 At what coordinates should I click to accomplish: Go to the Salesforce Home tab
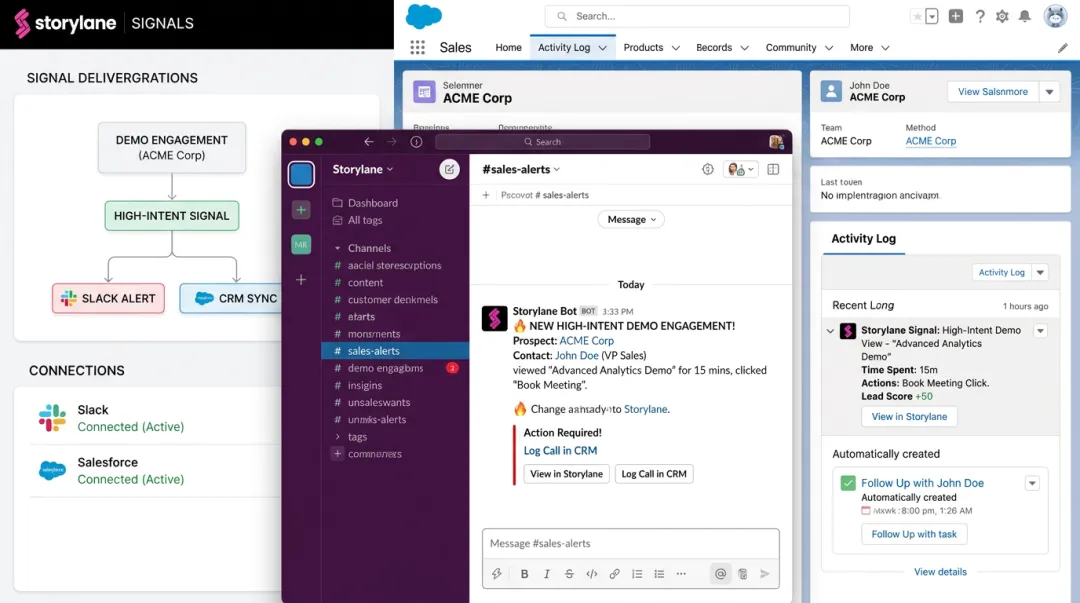(x=508, y=48)
